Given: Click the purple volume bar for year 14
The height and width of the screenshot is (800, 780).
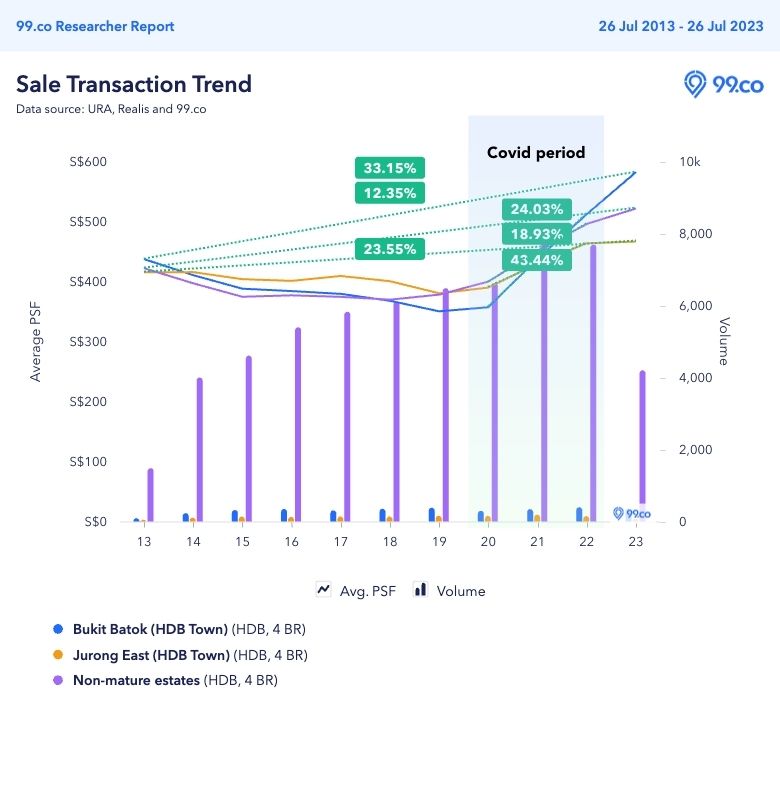Looking at the screenshot, I should [199, 449].
